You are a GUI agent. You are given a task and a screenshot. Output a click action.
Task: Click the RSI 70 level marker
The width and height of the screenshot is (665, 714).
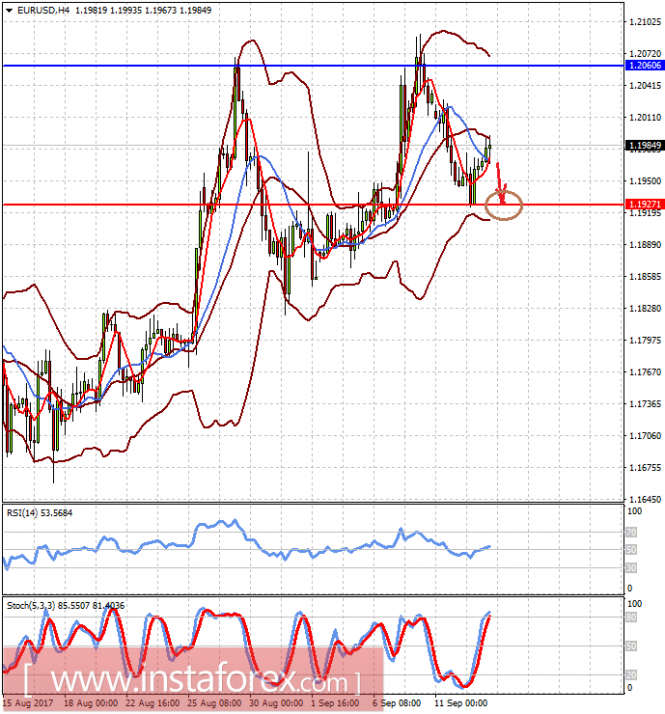tap(631, 532)
